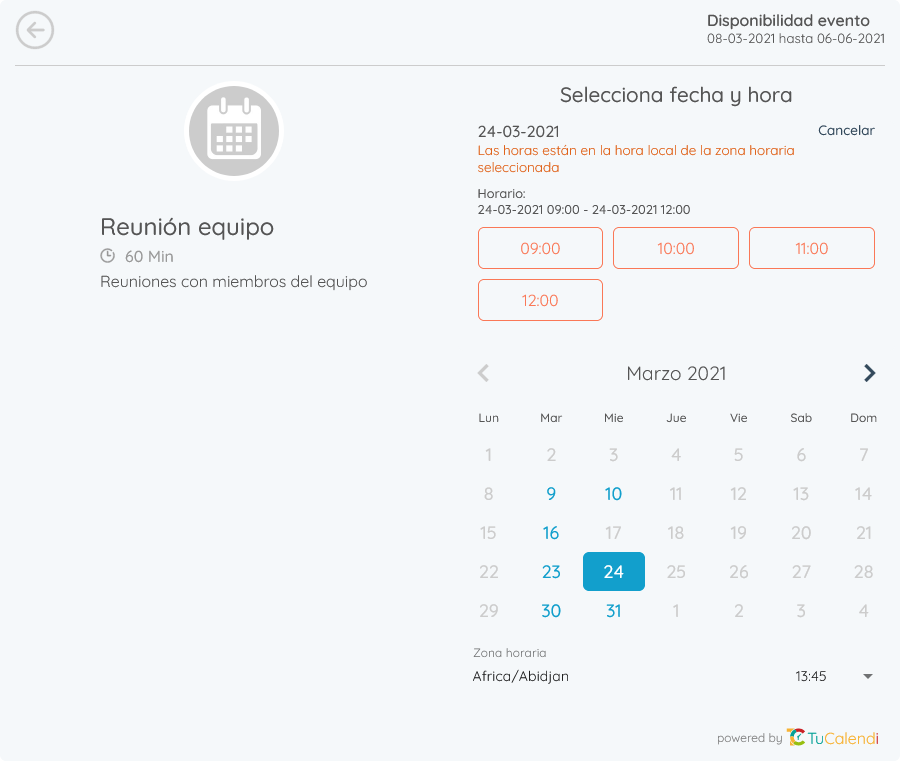Select March 9 on the calendar
The height and width of the screenshot is (761, 900).
(551, 494)
